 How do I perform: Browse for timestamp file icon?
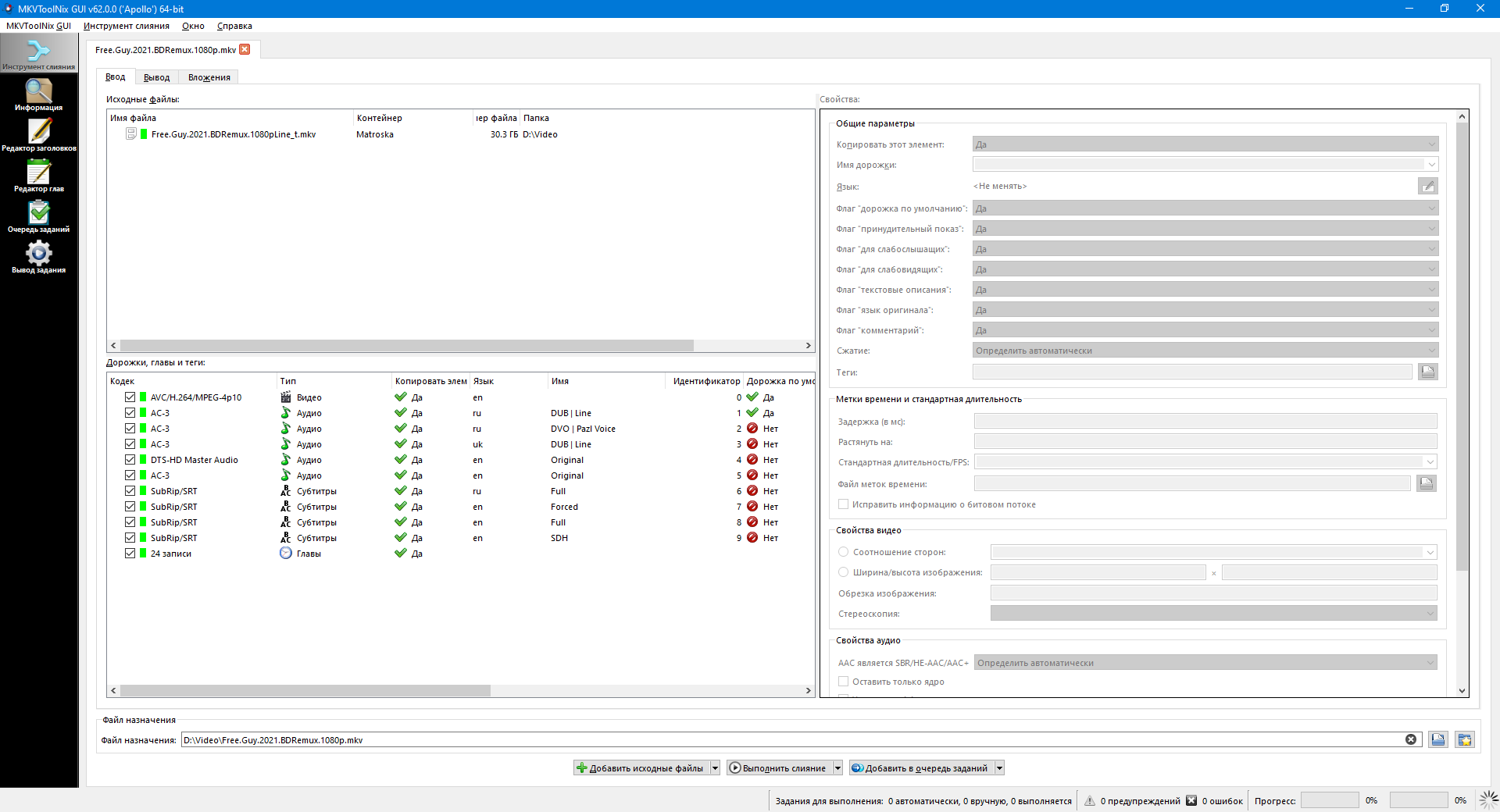pos(1426,483)
